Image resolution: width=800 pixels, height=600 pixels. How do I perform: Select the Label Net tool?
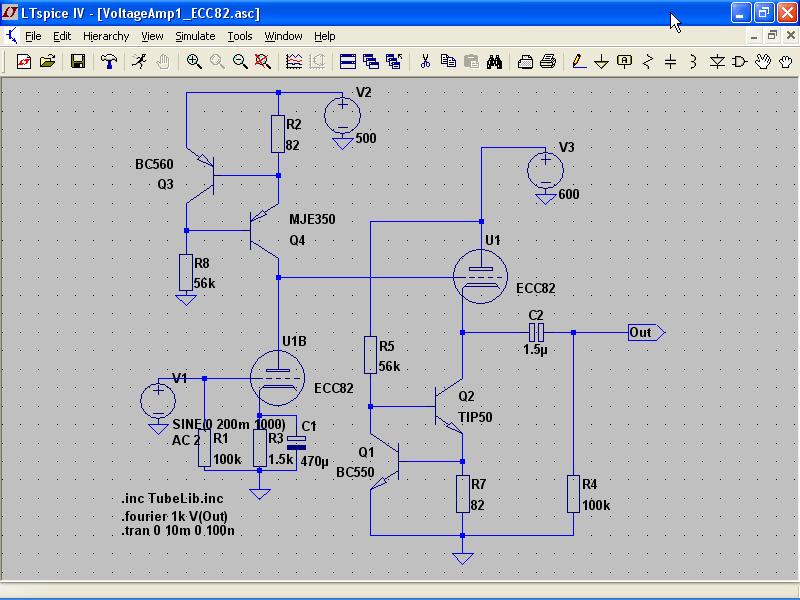click(624, 62)
